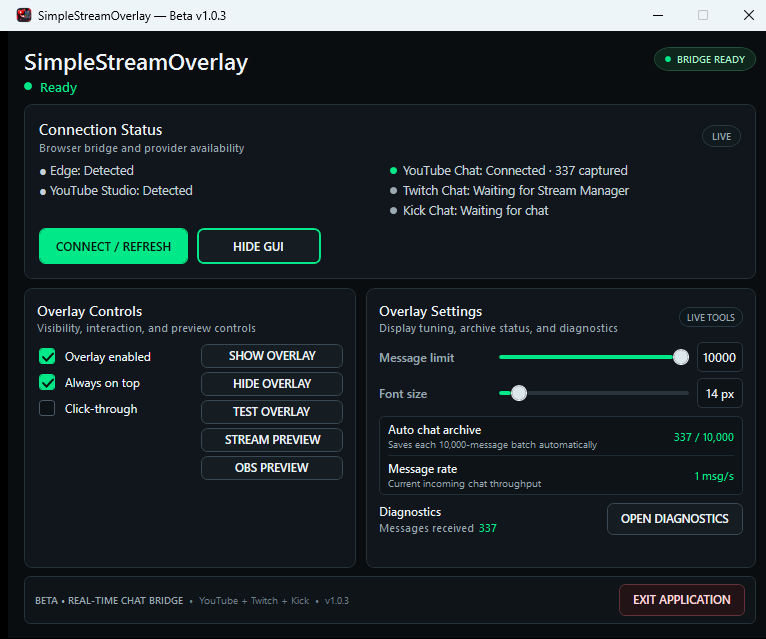The width and height of the screenshot is (766, 639).
Task: Click the Message limit value field 10000
Action: point(719,358)
